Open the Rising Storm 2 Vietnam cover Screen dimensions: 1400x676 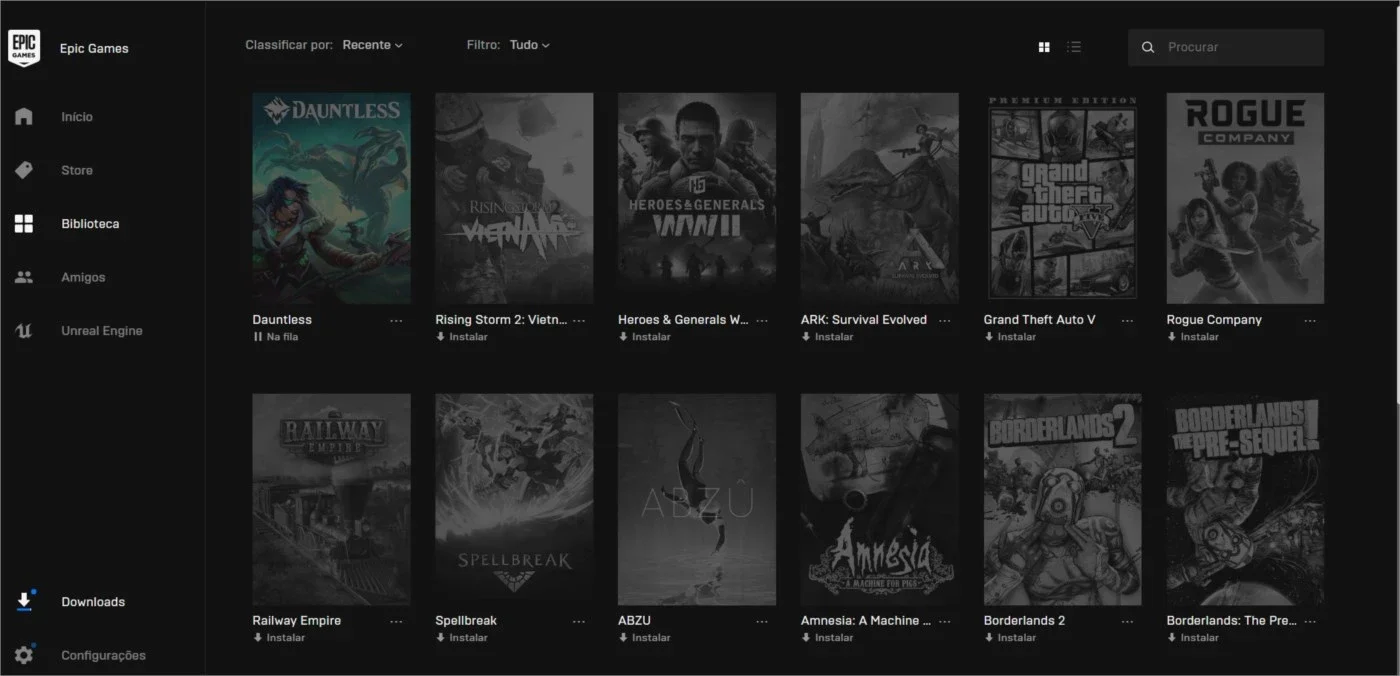514,198
